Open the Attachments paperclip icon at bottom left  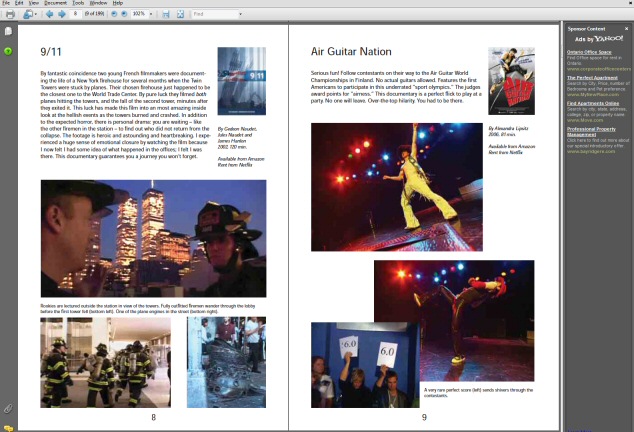pos(8,409)
